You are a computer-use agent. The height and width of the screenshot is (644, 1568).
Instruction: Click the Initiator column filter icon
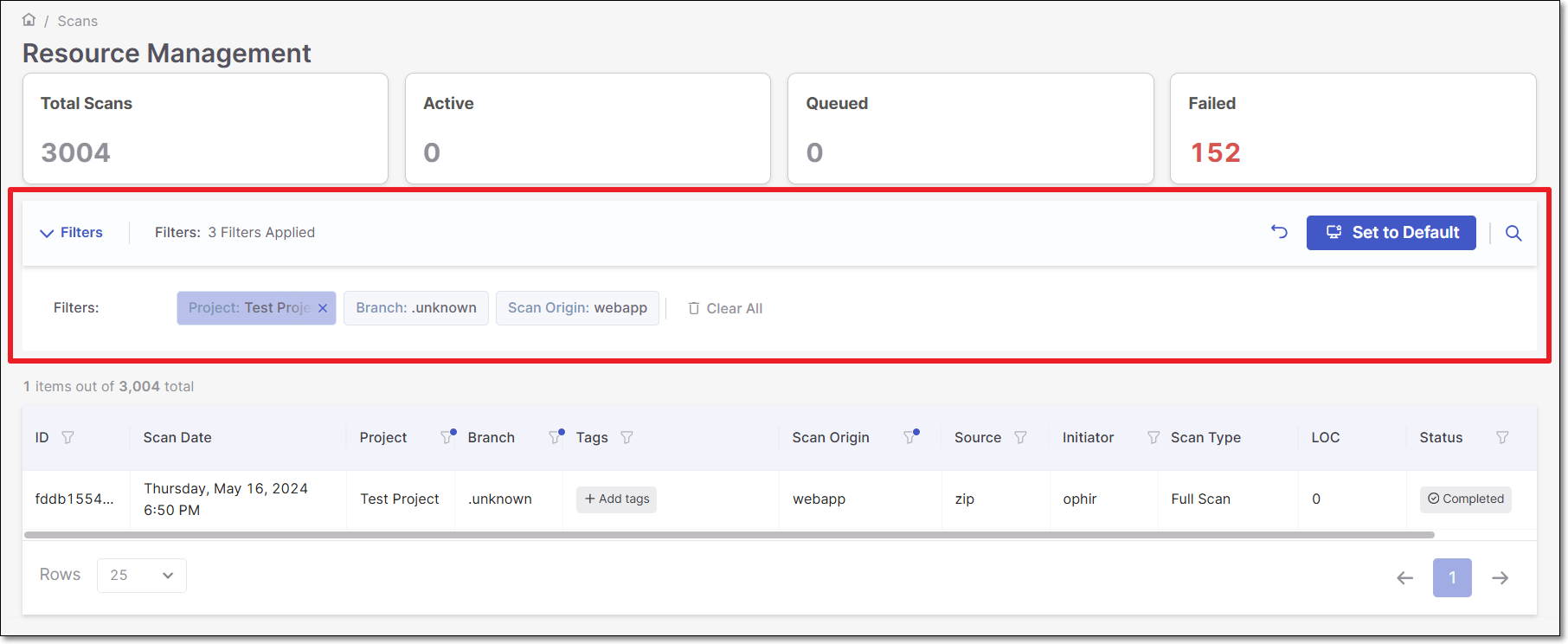coord(1153,438)
